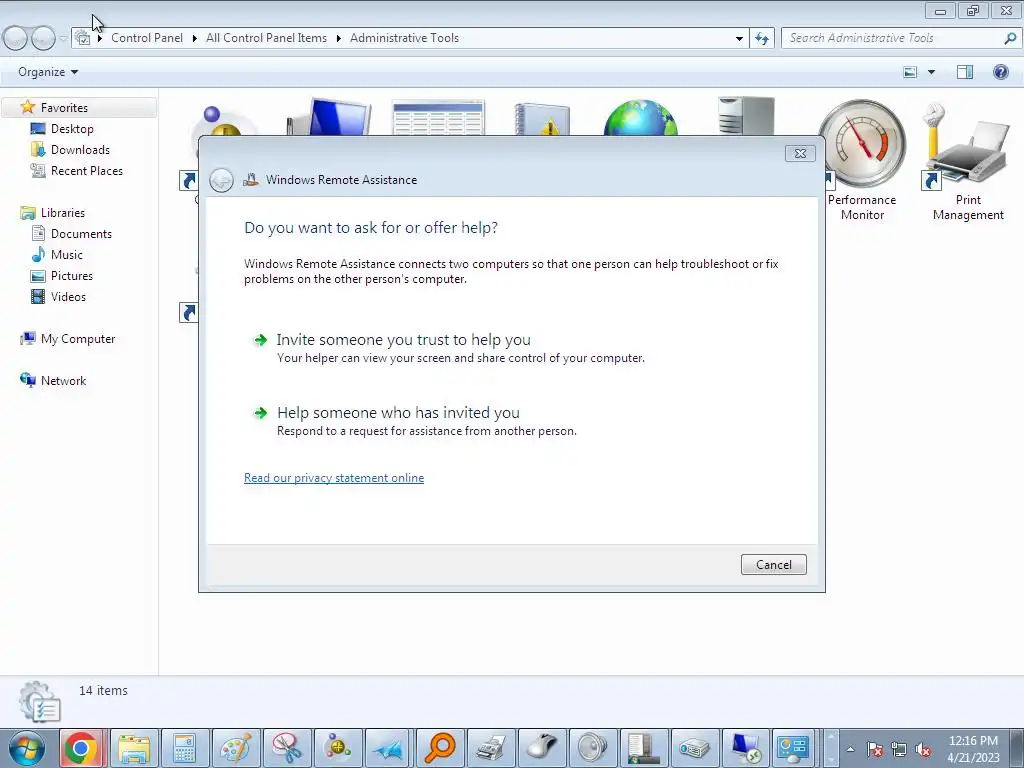This screenshot has width=1024, height=768.
Task: Open the Print Management icon
Action: pos(968,161)
